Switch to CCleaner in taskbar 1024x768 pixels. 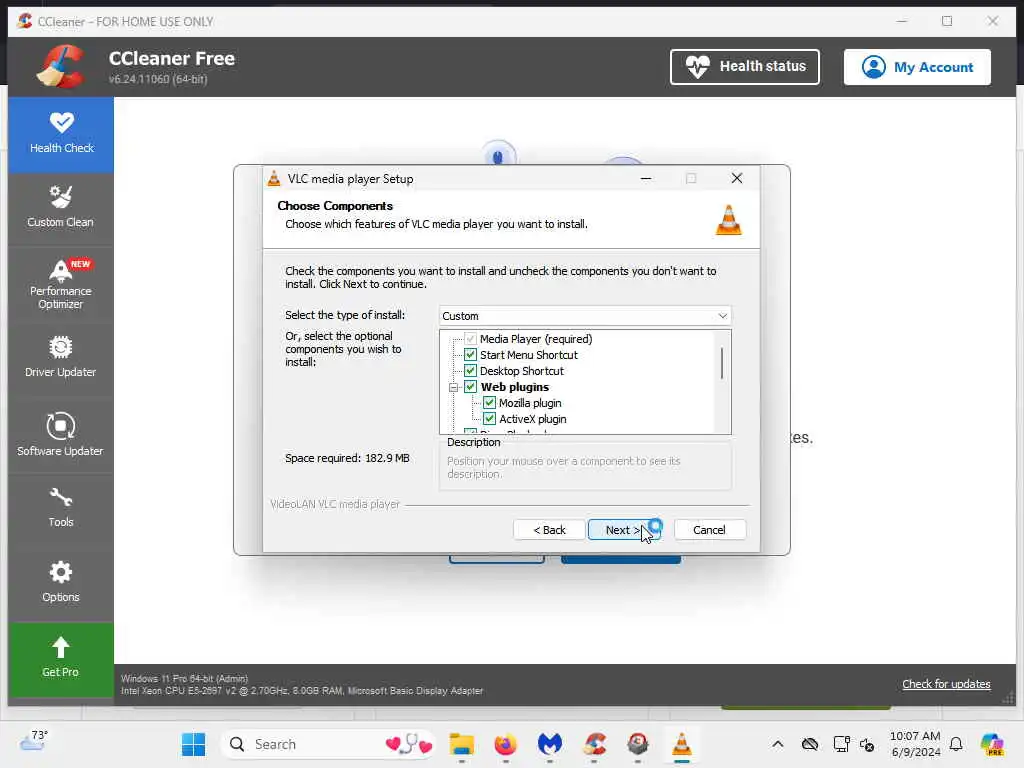pyautogui.click(x=594, y=744)
